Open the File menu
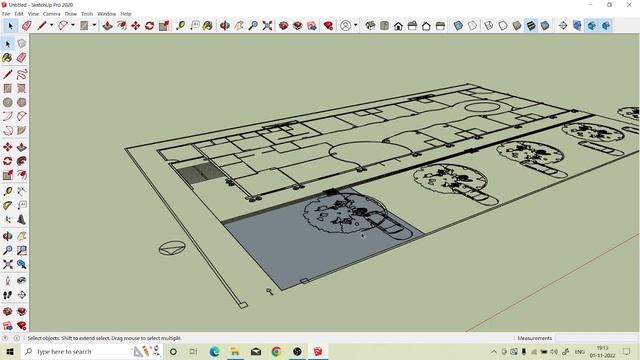640x360 pixels. point(6,14)
